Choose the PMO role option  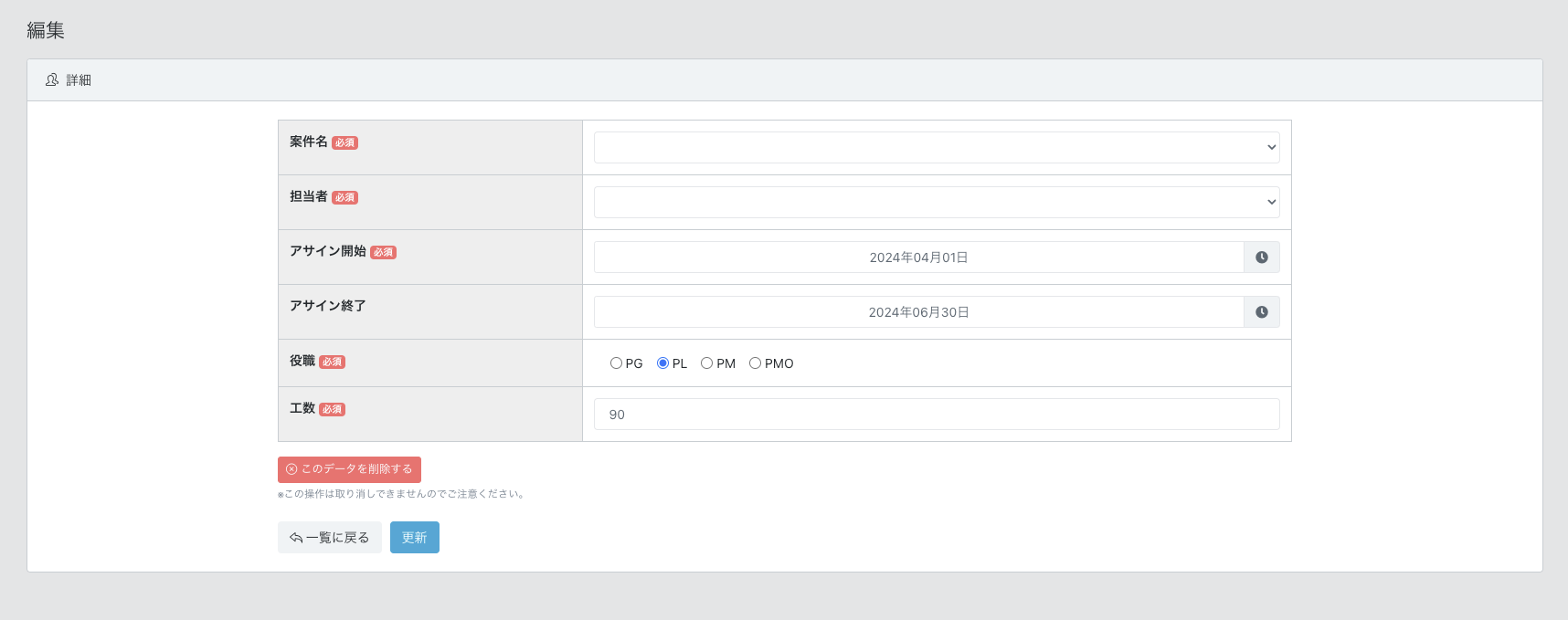755,363
